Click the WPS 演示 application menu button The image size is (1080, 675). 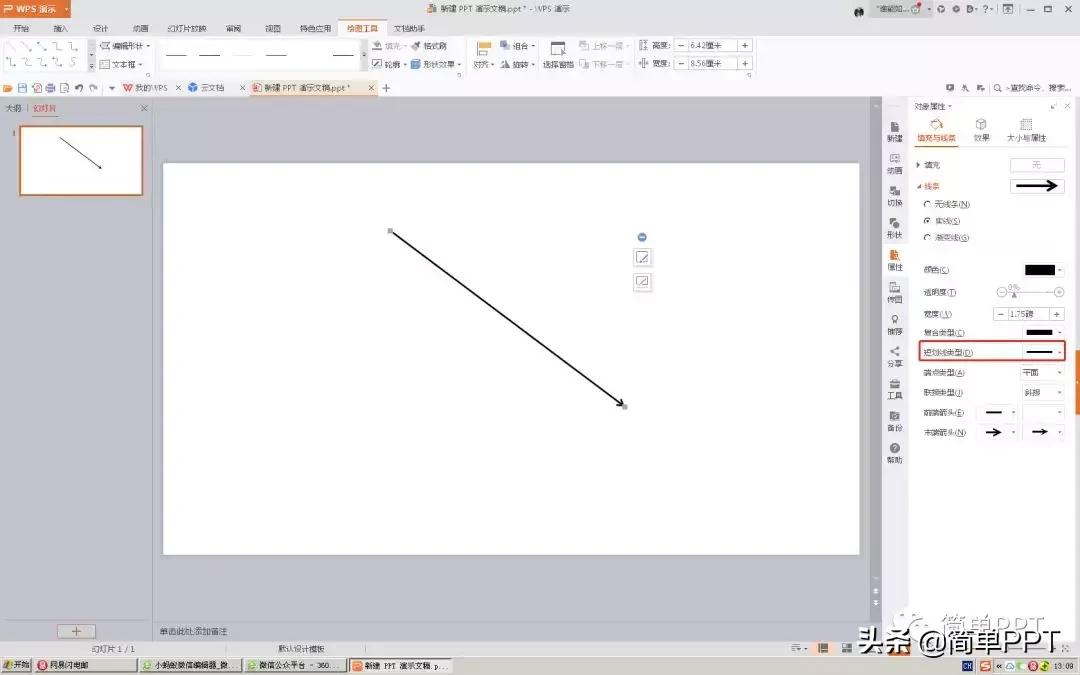36,9
